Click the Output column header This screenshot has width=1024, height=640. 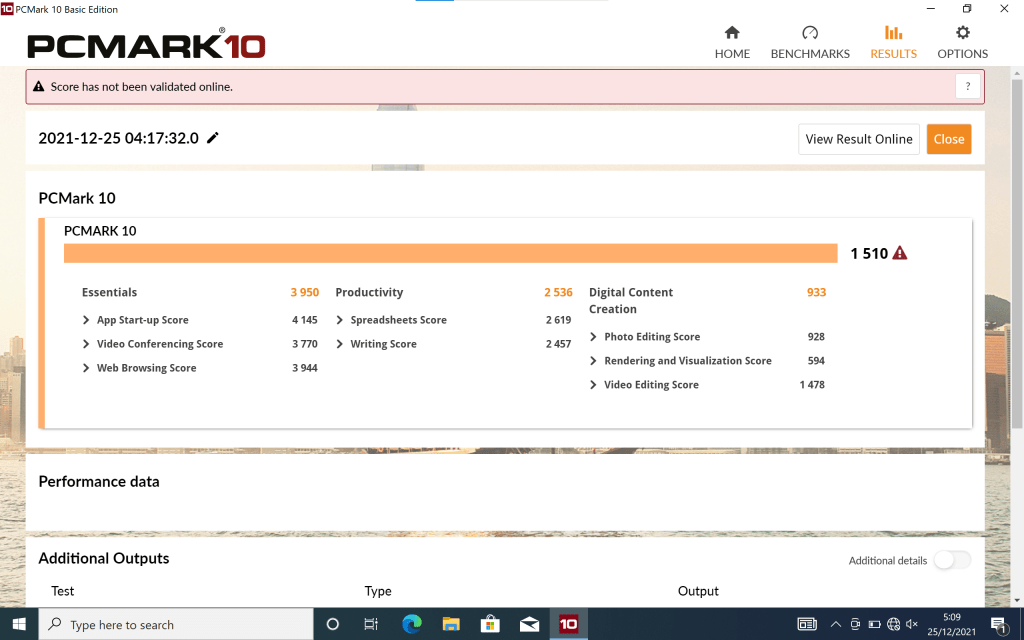698,591
